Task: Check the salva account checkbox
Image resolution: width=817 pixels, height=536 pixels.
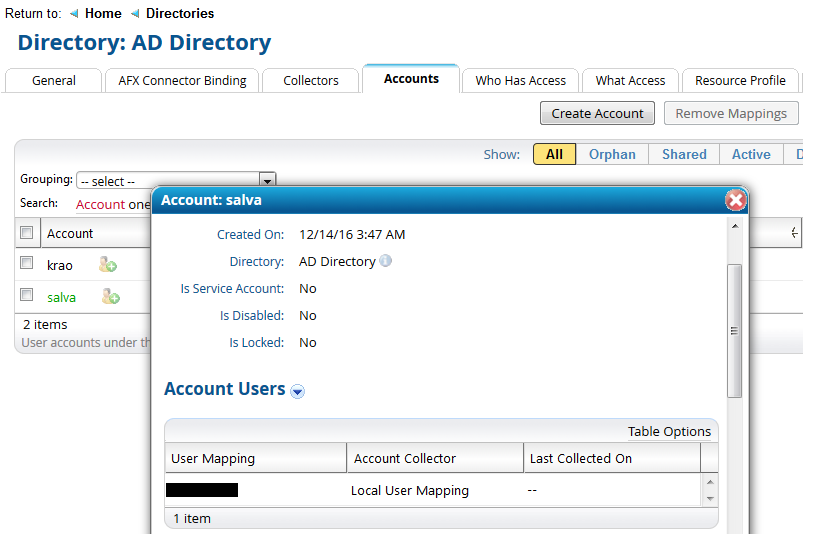Action: (27, 295)
